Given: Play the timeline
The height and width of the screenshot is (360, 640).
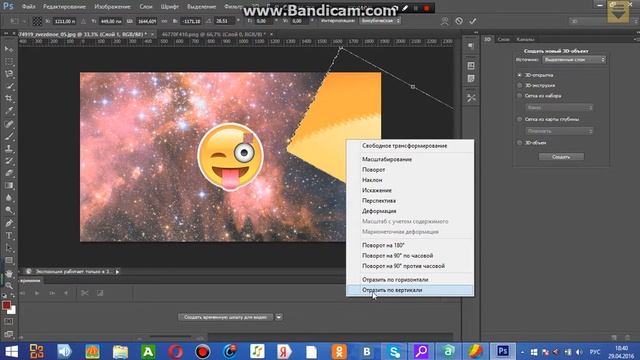Looking at the screenshot, I should [x=37, y=293].
